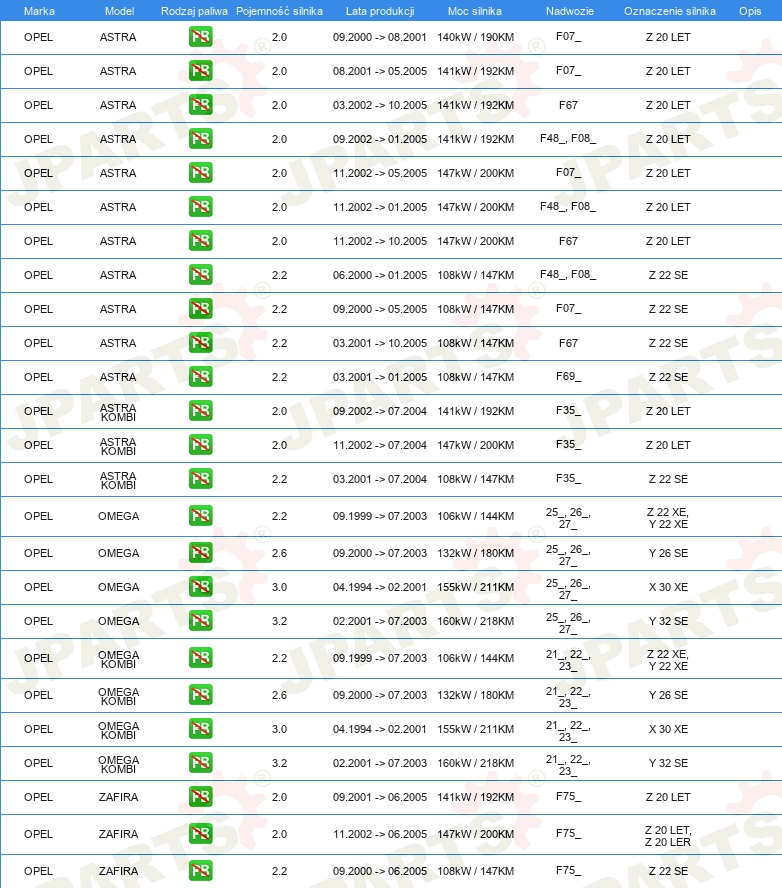Click the F69_ body code cell

[568, 376]
